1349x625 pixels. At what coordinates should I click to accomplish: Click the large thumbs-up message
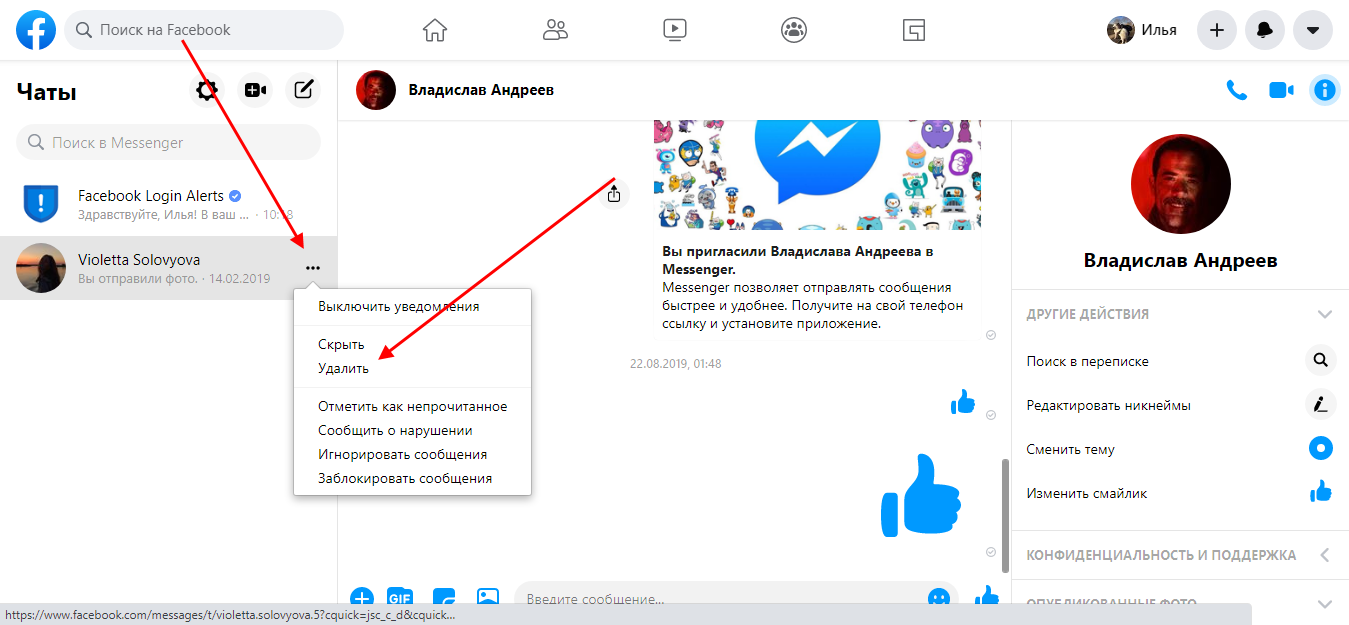click(921, 496)
